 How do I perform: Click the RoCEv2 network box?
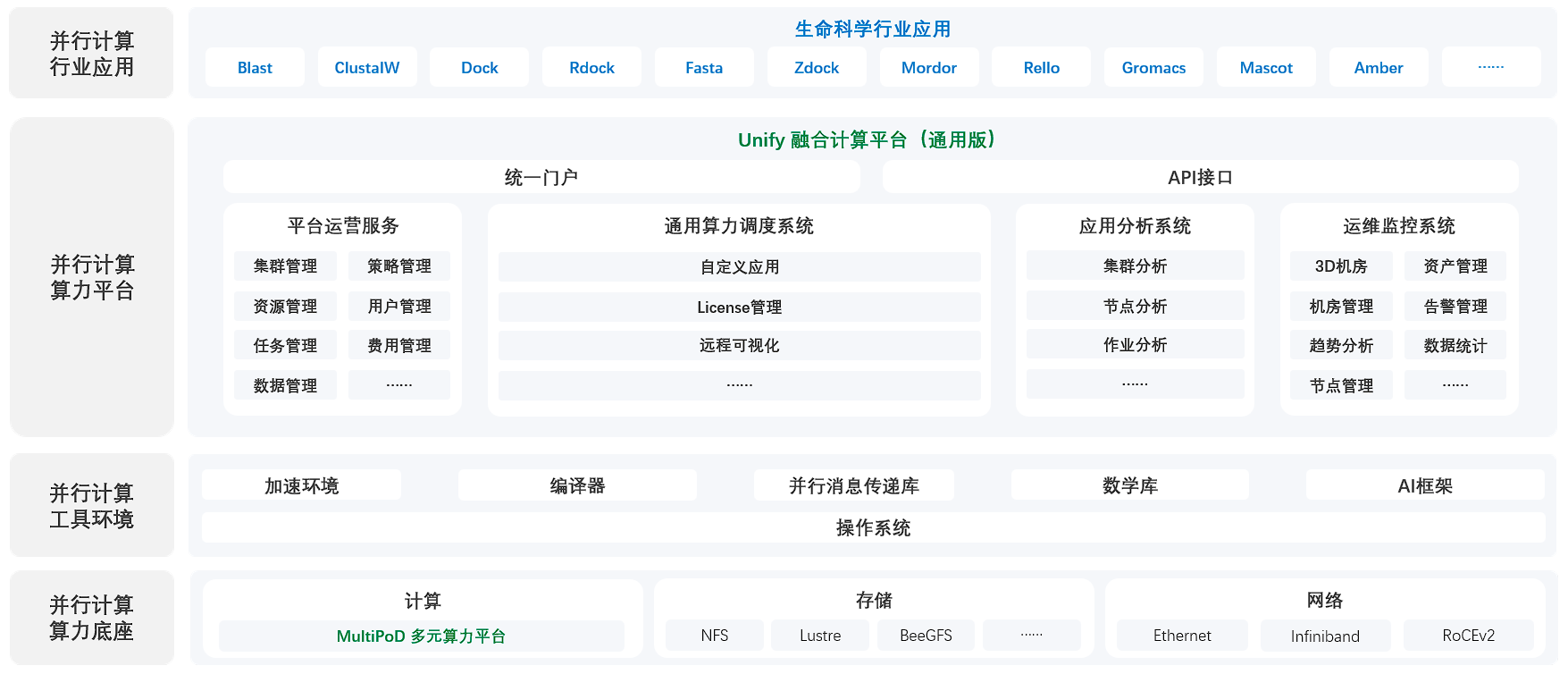click(1469, 635)
